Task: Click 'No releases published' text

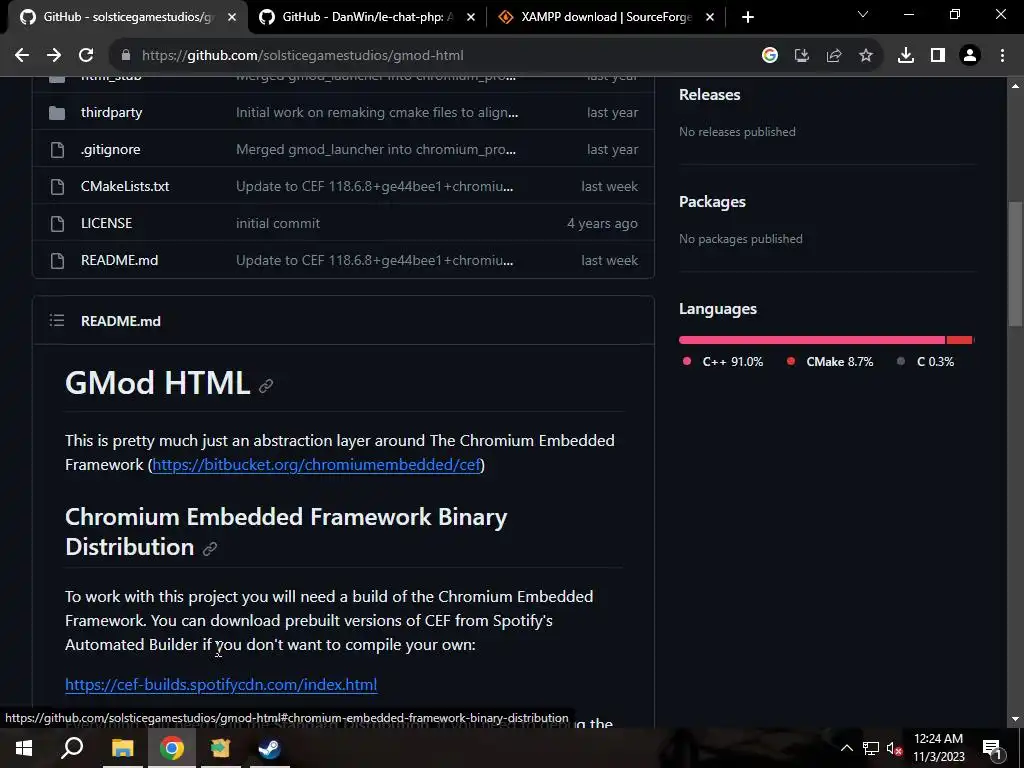Action: point(737,132)
